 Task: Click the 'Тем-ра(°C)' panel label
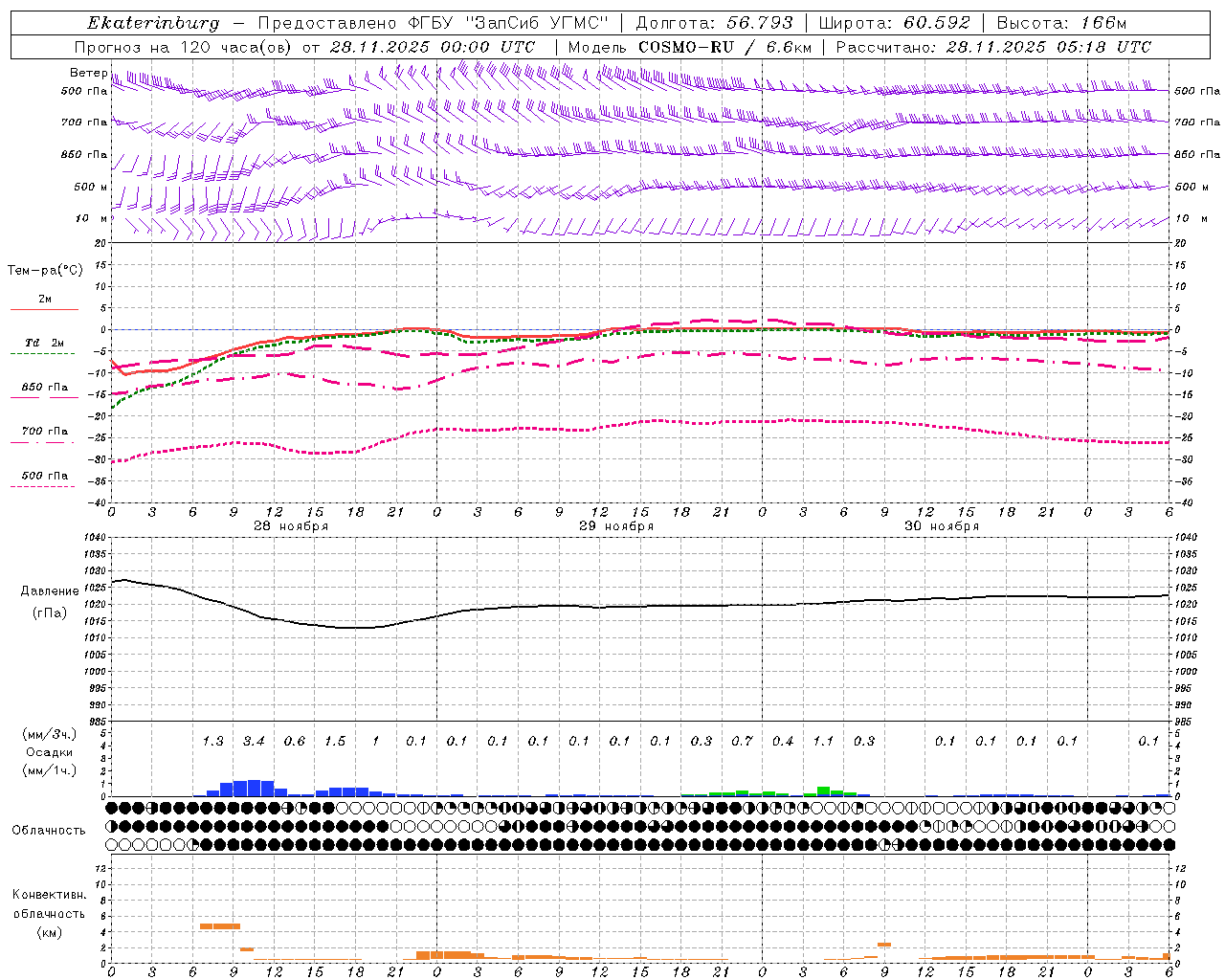point(45,271)
